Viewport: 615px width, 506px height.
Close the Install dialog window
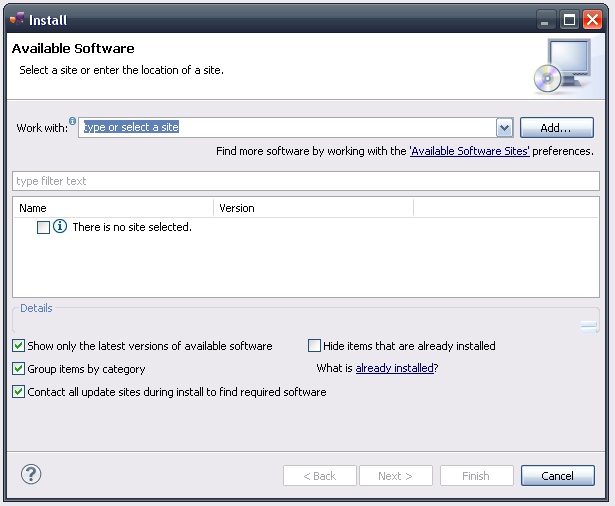[x=592, y=19]
